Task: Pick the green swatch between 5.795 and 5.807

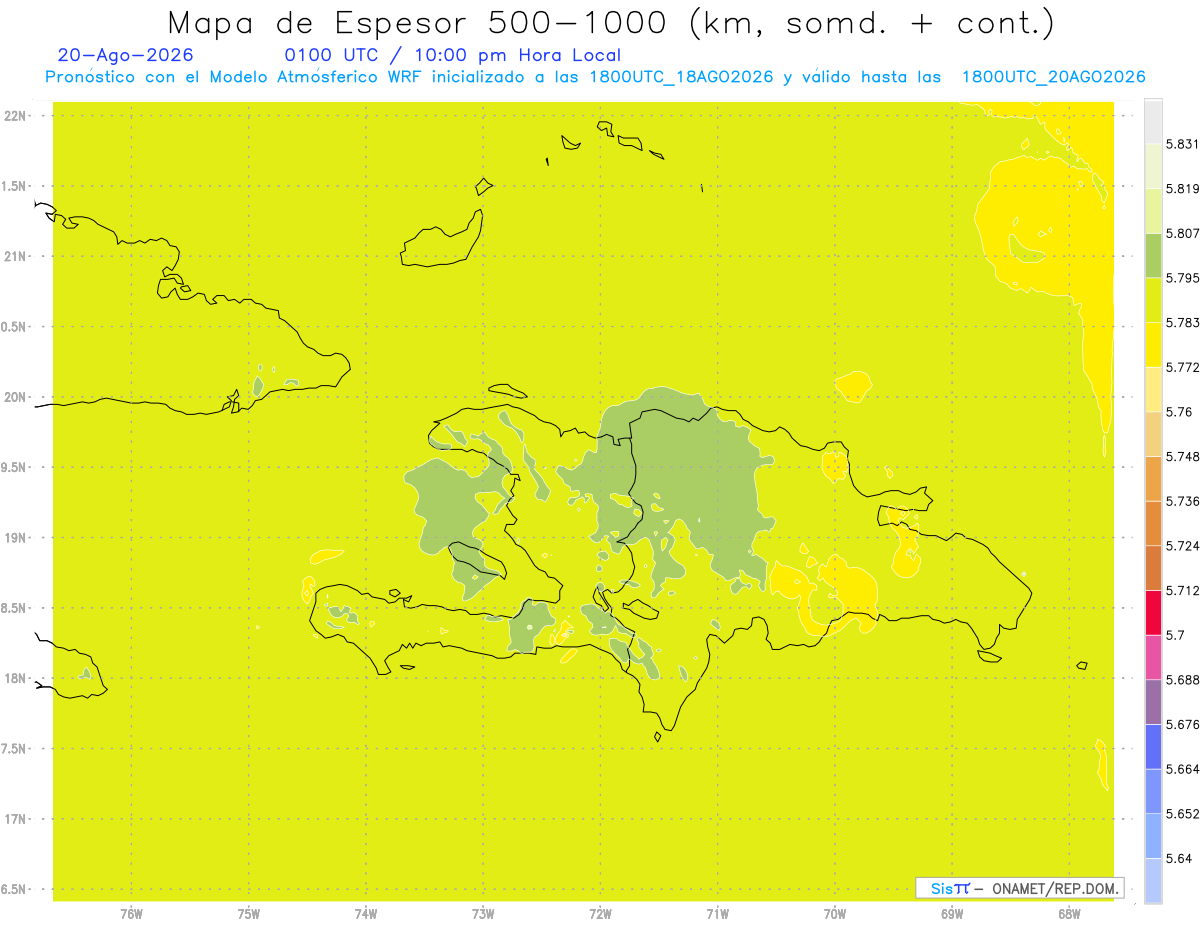Action: click(x=1153, y=256)
